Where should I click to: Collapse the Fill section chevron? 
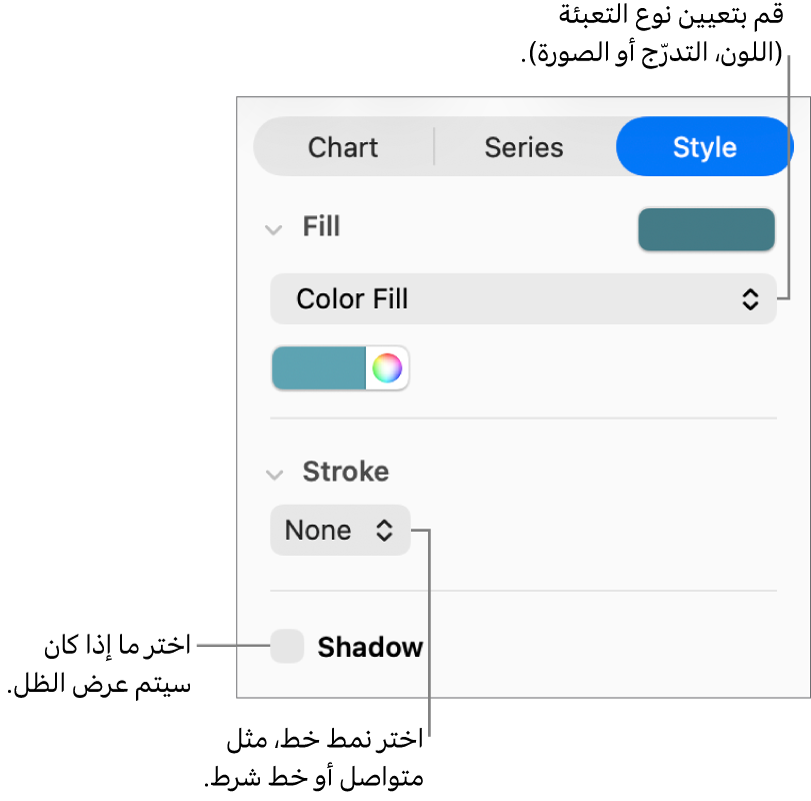[273, 229]
